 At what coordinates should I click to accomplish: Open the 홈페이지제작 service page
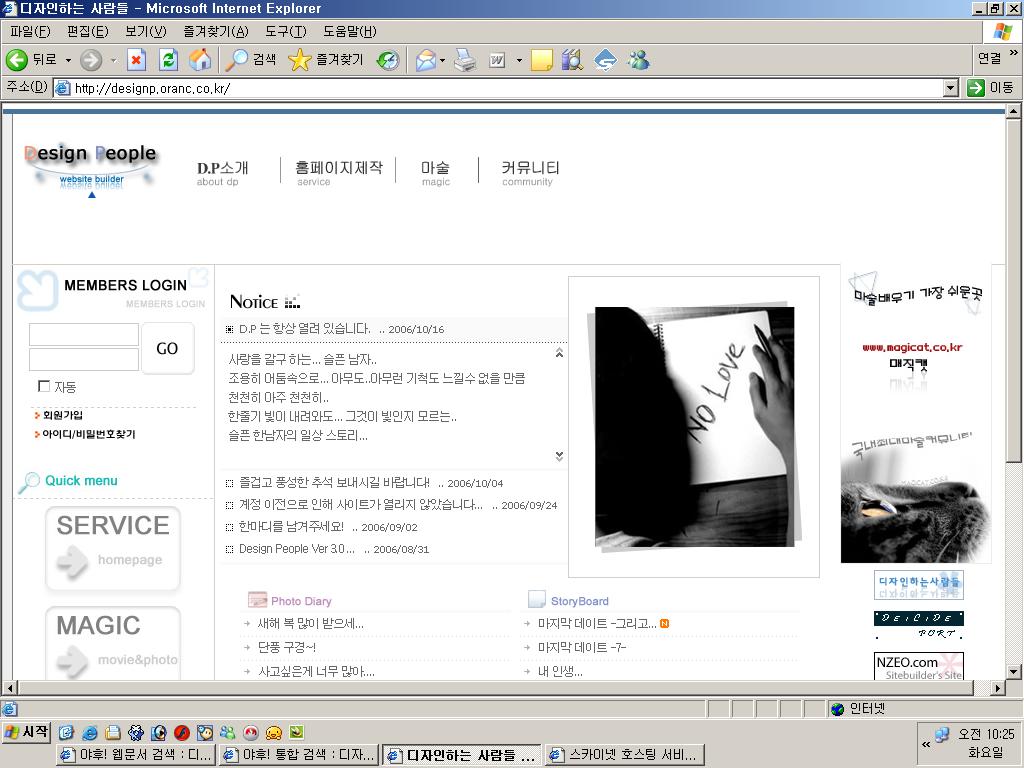point(339,172)
